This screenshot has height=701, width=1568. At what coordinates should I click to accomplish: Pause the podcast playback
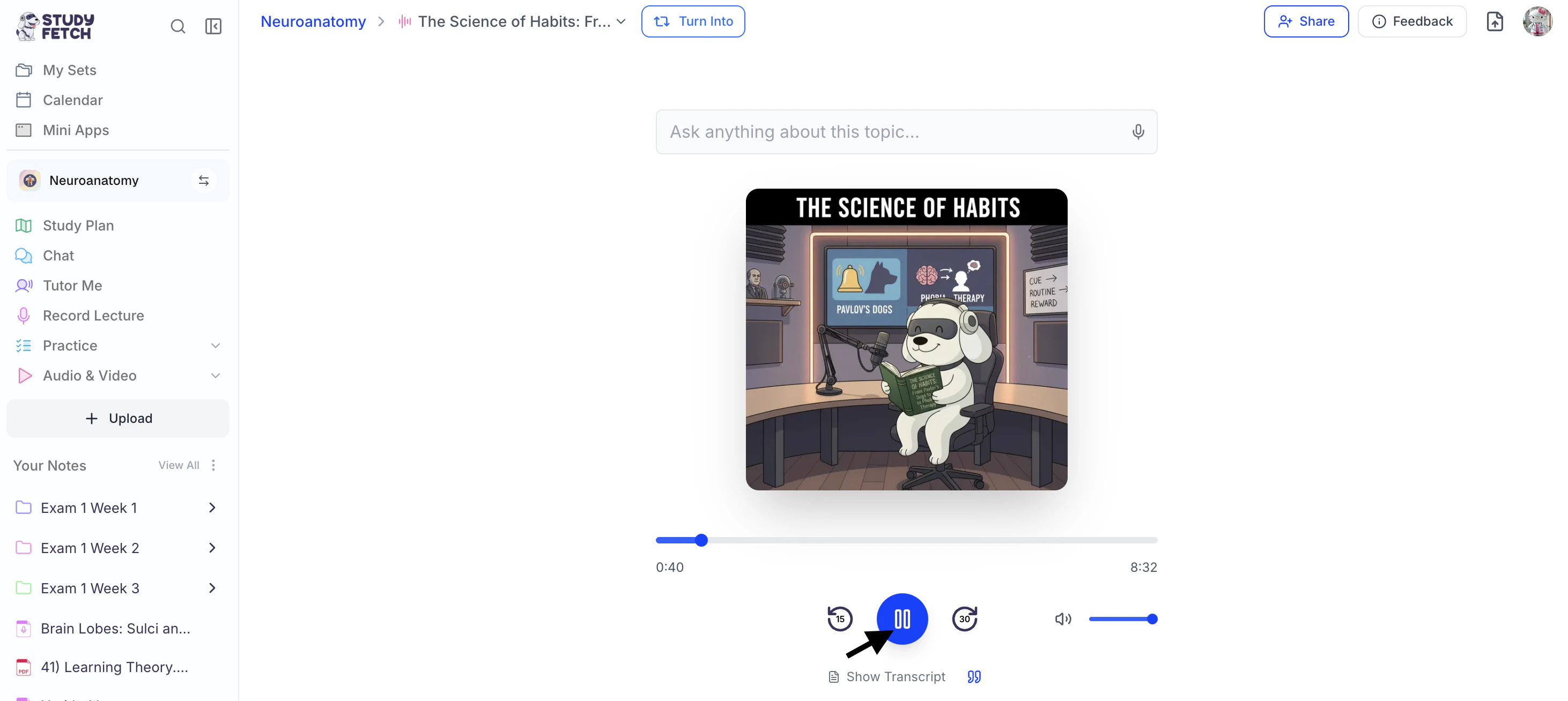click(902, 619)
